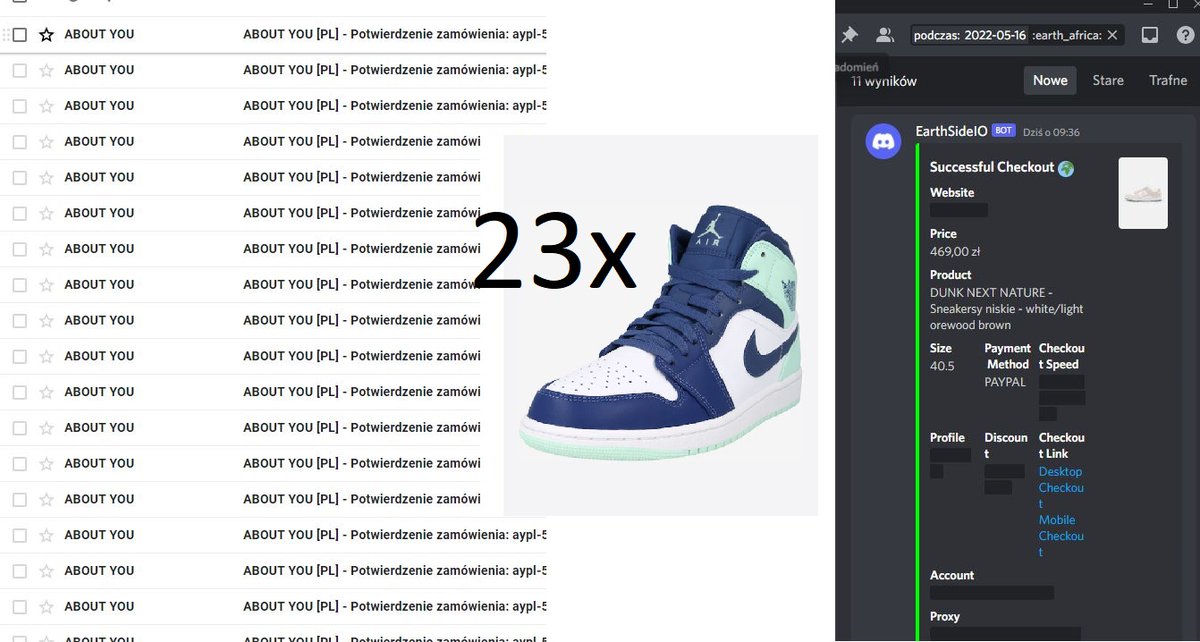Screen dimensions: 1200x642
Task: Clear the Discord search with the X
Action: point(1113,35)
